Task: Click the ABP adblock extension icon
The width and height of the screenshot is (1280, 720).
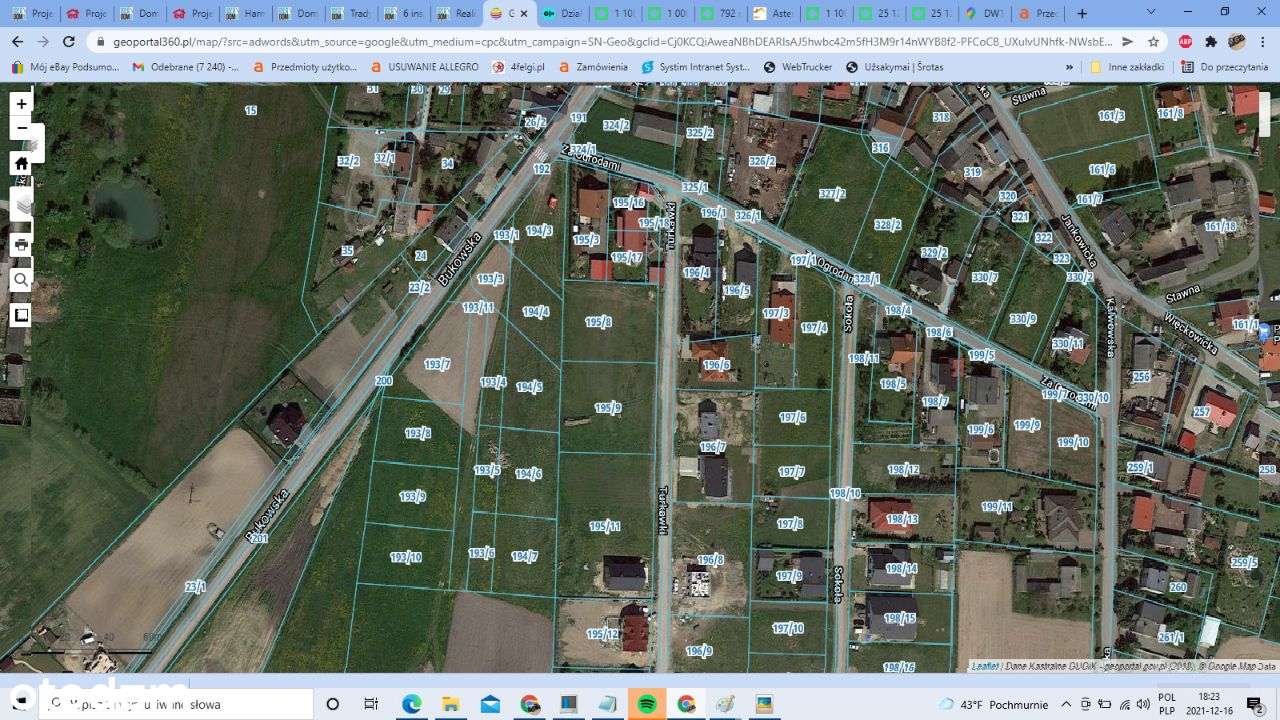Action: (x=1186, y=42)
